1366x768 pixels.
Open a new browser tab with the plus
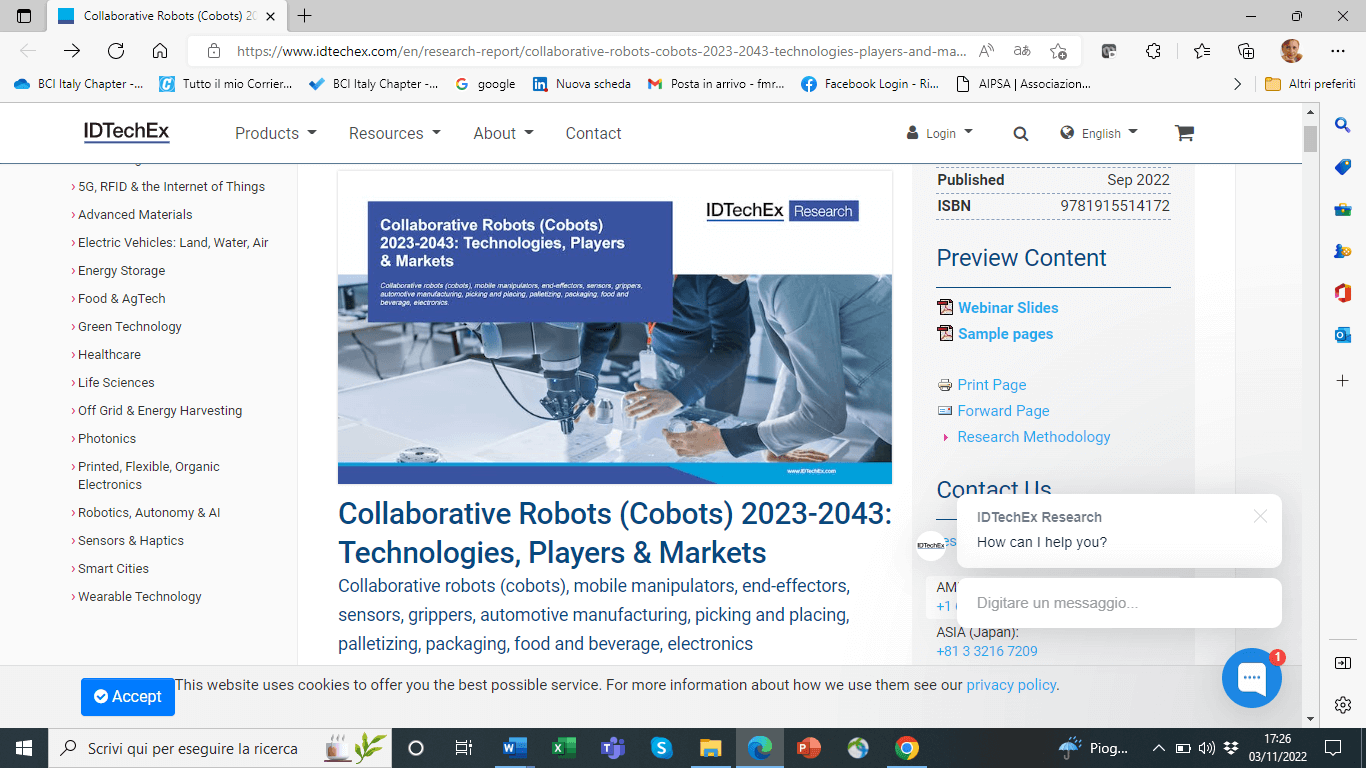coord(304,16)
